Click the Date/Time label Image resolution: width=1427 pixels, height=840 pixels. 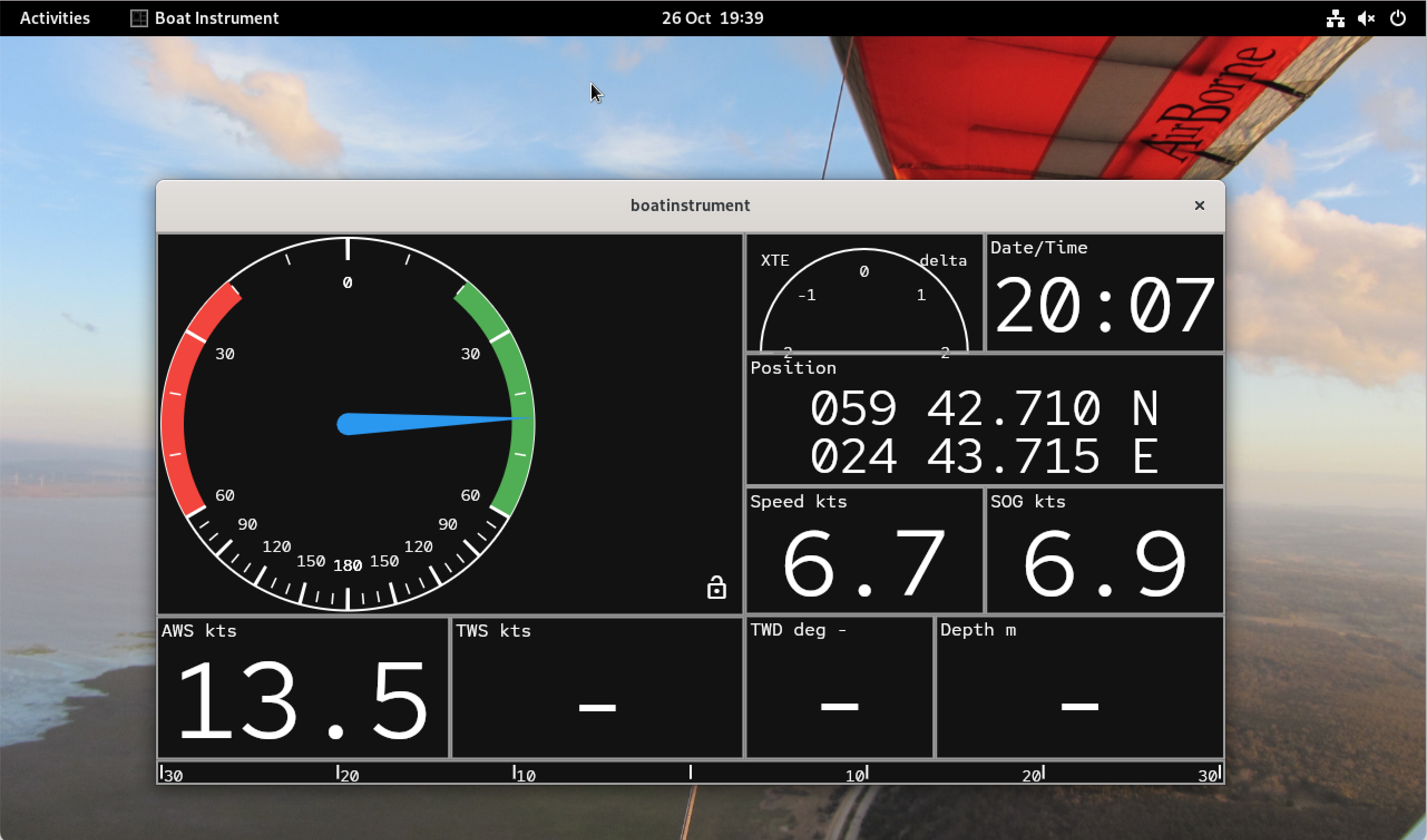pos(1039,247)
